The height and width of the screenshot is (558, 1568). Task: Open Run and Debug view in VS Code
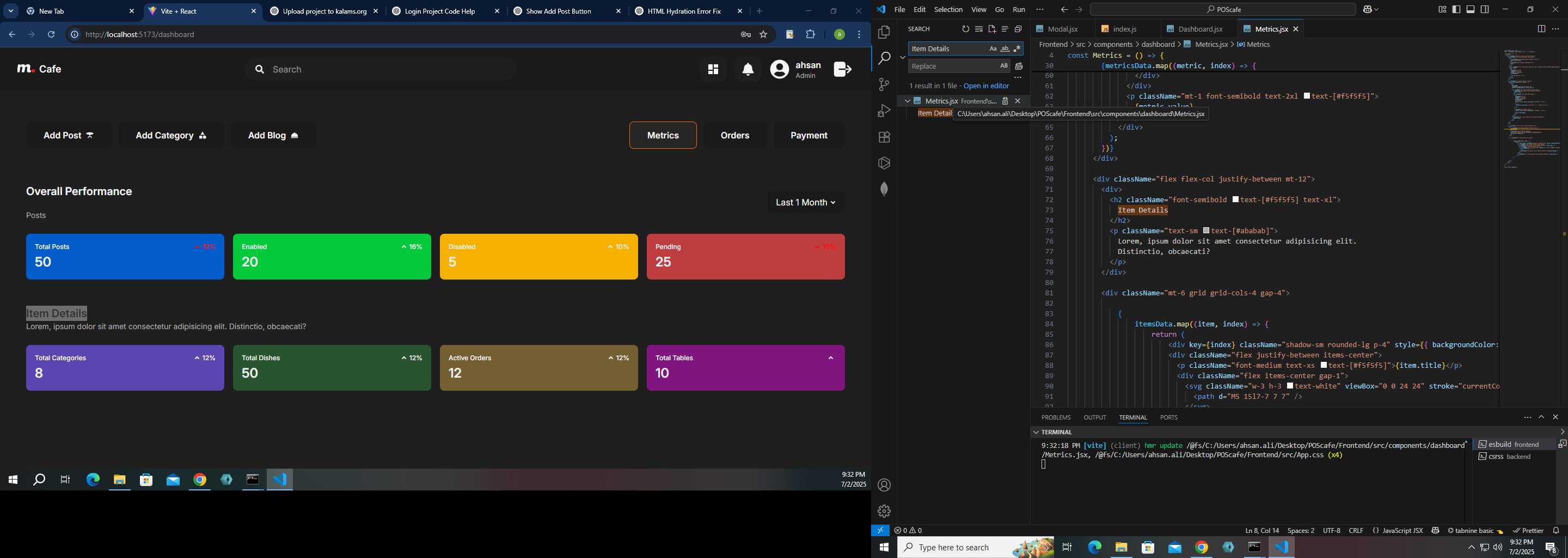pyautogui.click(x=884, y=111)
